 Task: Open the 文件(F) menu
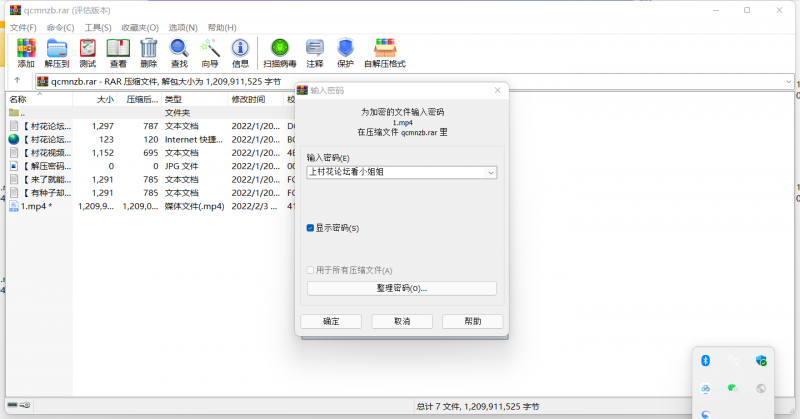(23, 27)
